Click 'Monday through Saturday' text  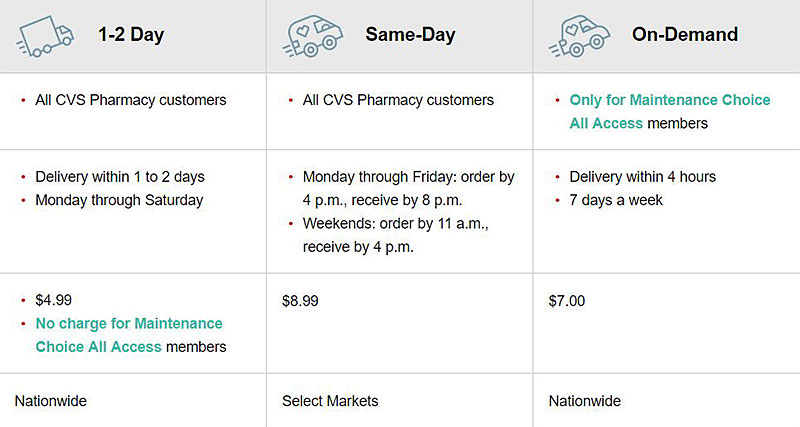(119, 200)
